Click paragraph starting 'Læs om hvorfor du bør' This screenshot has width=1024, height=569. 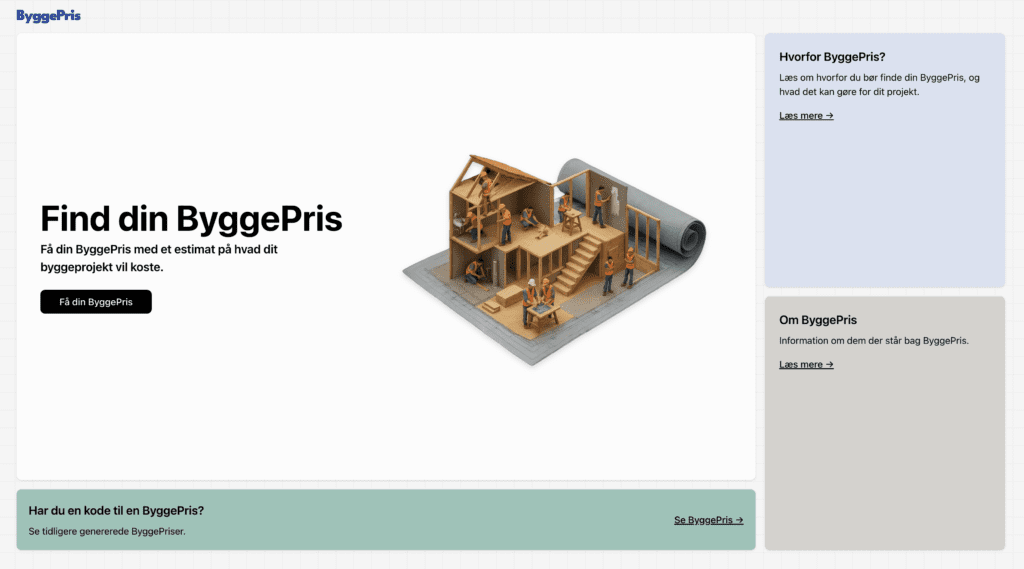tap(879, 85)
